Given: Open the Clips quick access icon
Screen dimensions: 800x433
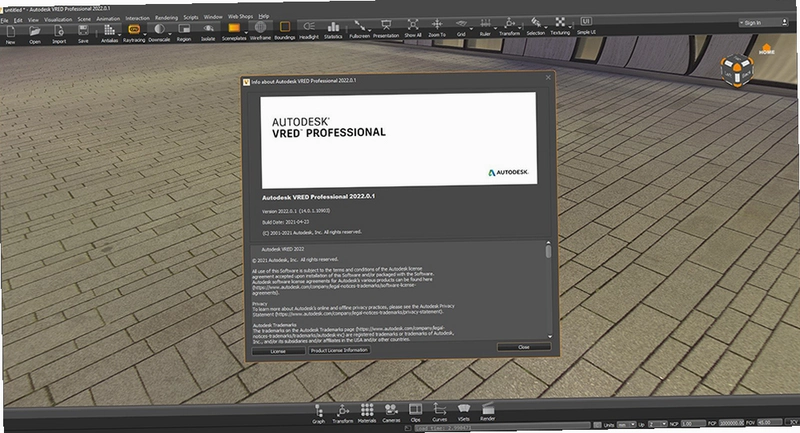Looking at the screenshot, I should [x=415, y=412].
